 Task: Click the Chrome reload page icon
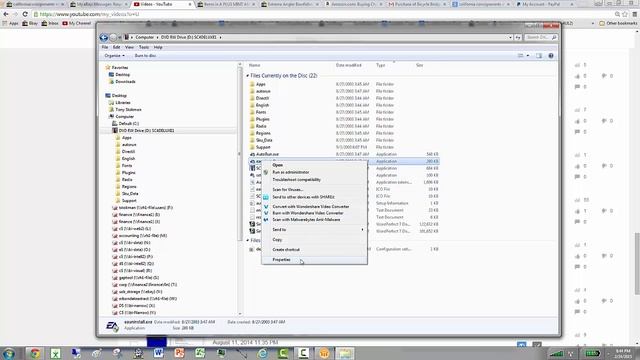click(25, 14)
